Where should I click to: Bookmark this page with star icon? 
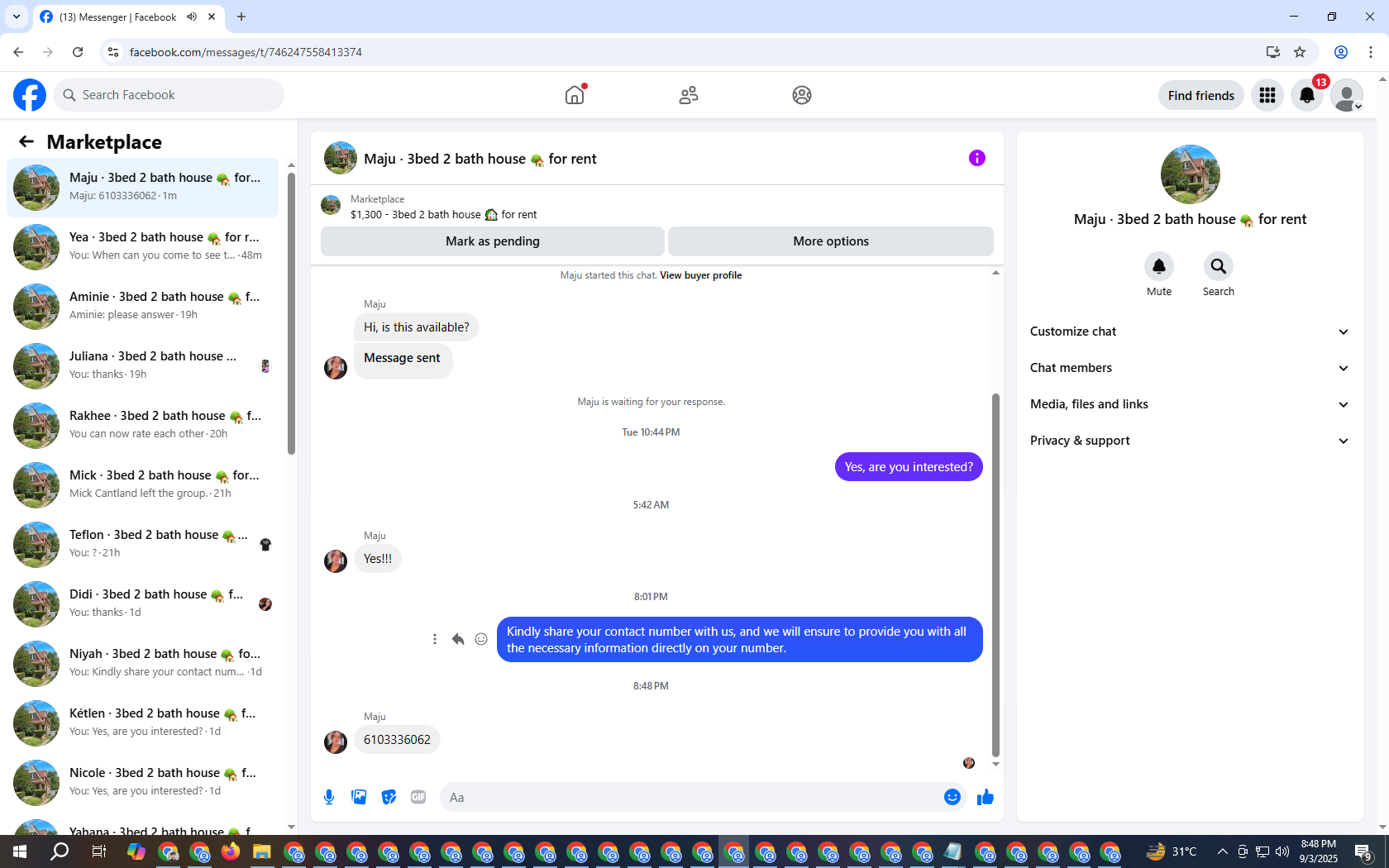pos(1300,52)
